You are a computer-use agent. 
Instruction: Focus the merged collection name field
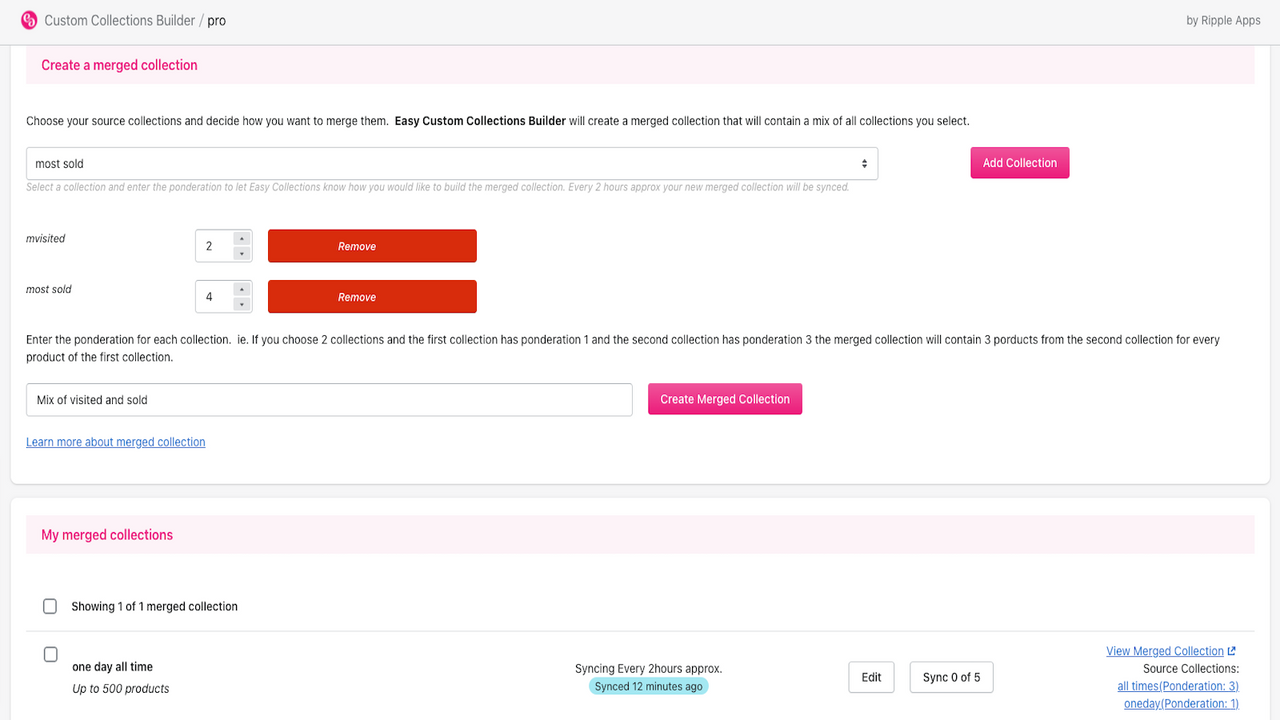click(x=329, y=400)
